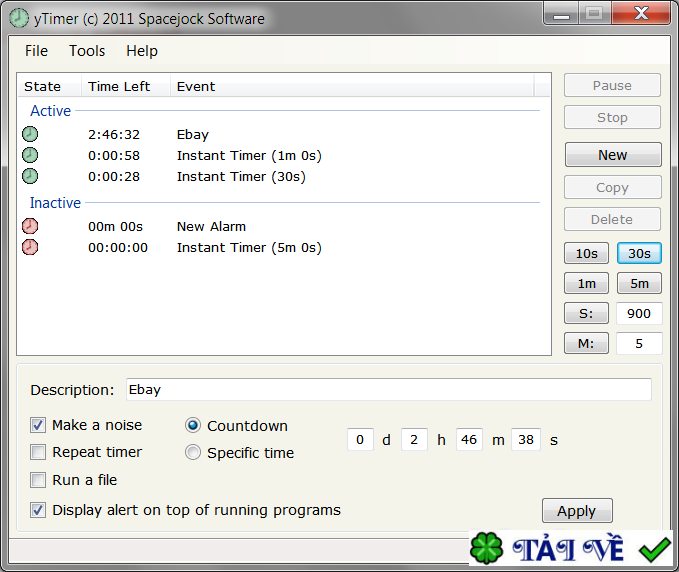Image resolution: width=679 pixels, height=572 pixels.
Task: Click the minutes field showing 5
Action: click(x=639, y=344)
